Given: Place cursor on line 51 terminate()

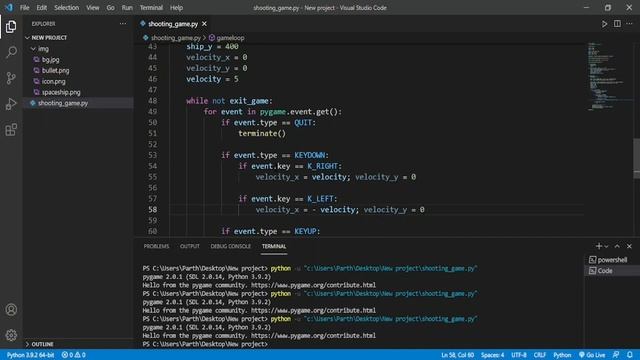Looking at the screenshot, I should (x=262, y=133).
